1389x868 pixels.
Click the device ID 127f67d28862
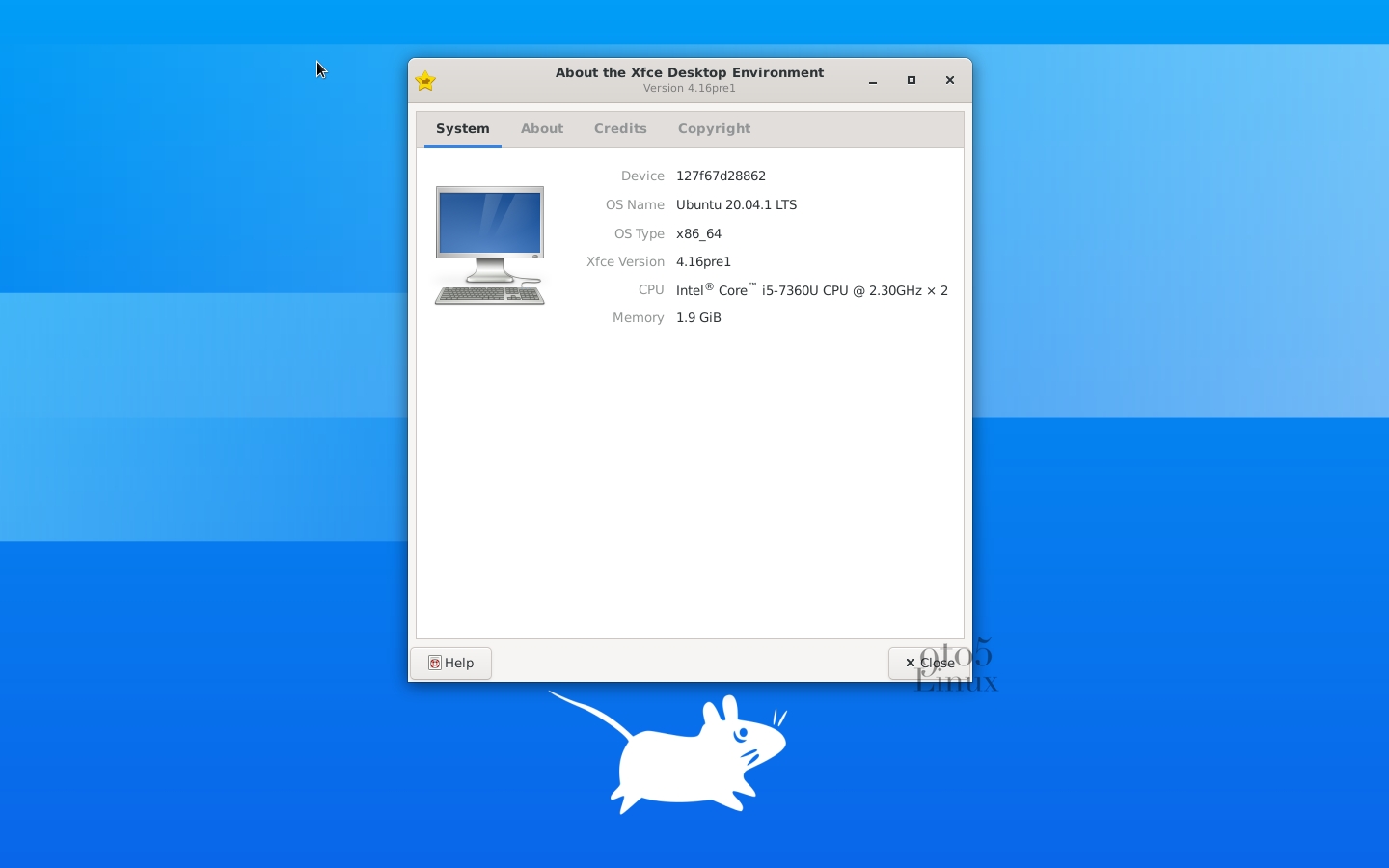tap(721, 176)
